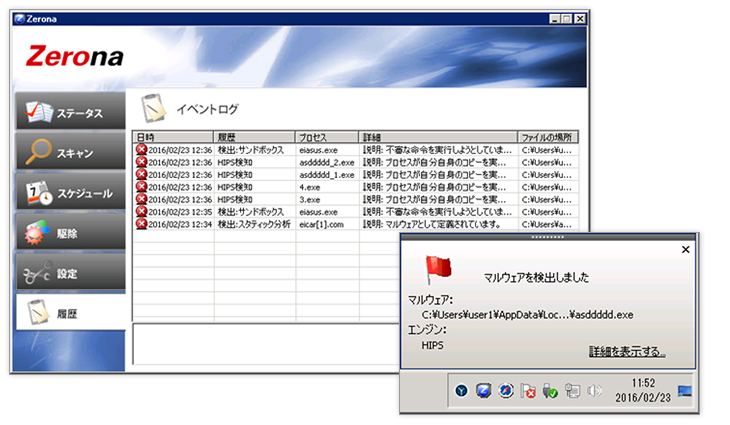Click the clipboard icon next to イベントログ
Image resolution: width=730 pixels, height=425 pixels.
(154, 108)
